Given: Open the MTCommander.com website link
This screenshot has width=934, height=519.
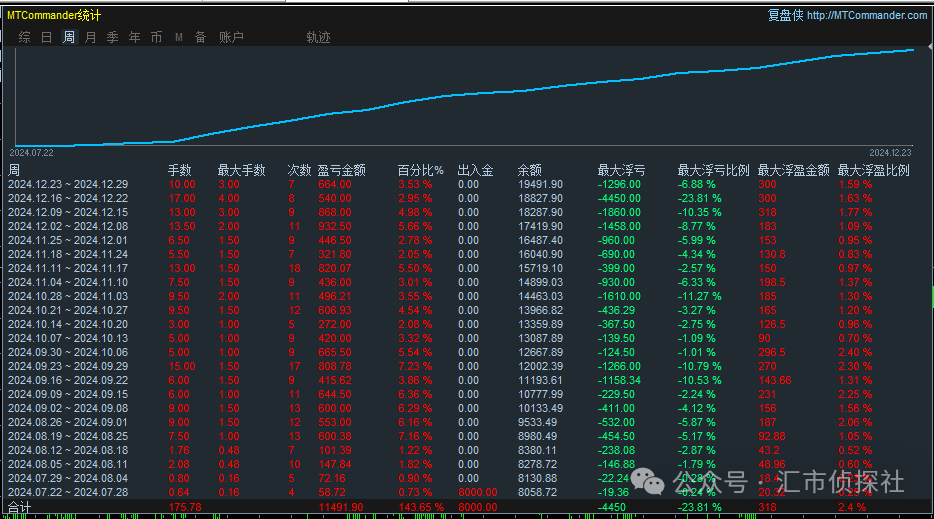Looking at the screenshot, I should pyautogui.click(x=867, y=15).
